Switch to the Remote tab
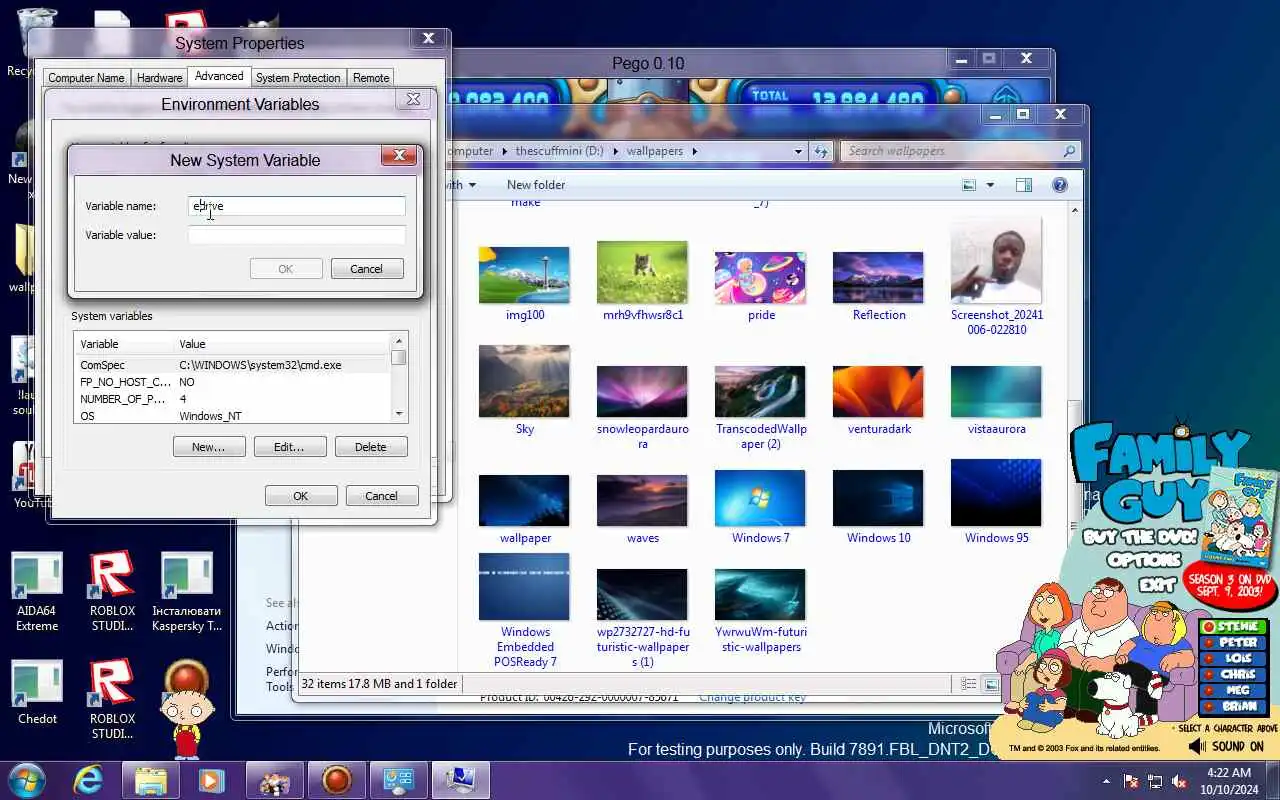Image resolution: width=1280 pixels, height=800 pixels. [371, 78]
